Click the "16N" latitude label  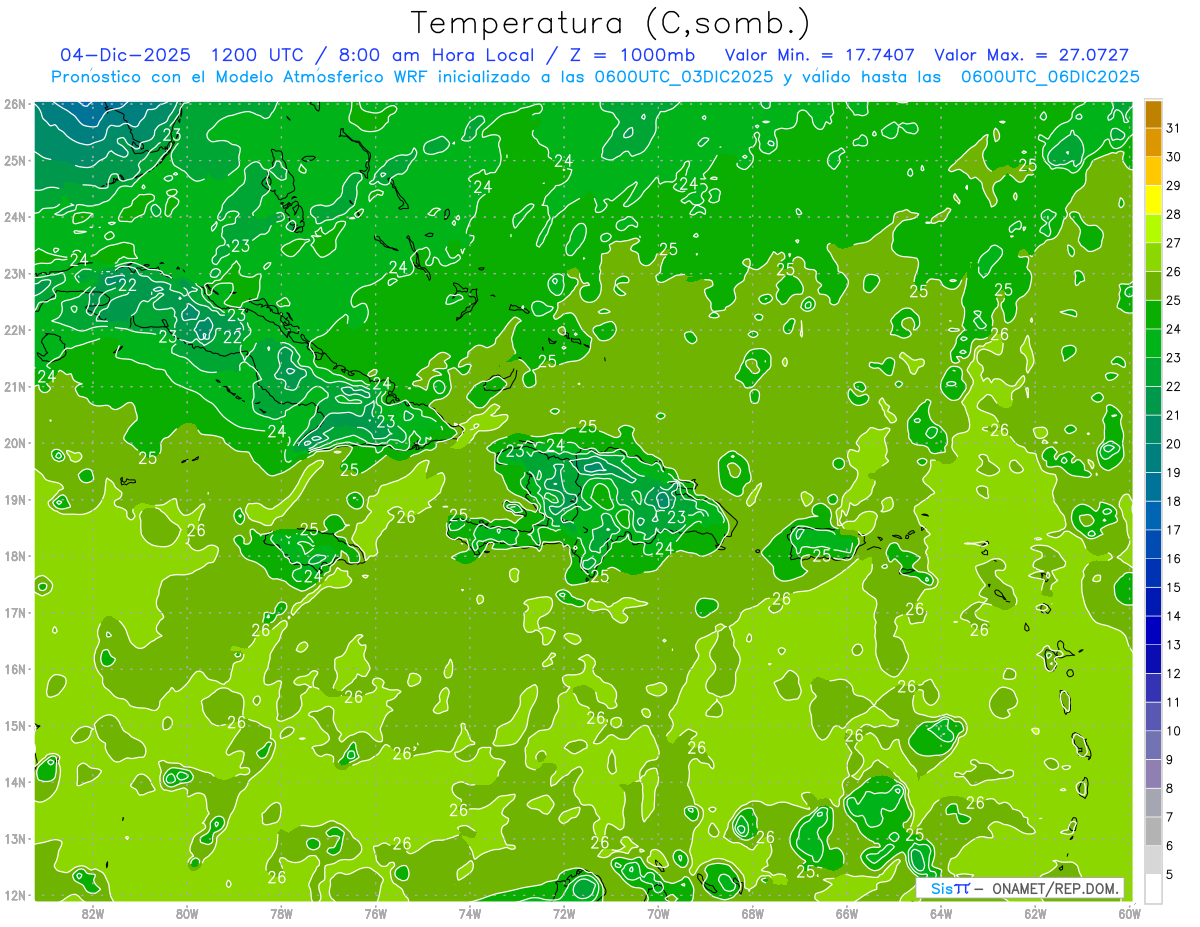[x=15, y=669]
